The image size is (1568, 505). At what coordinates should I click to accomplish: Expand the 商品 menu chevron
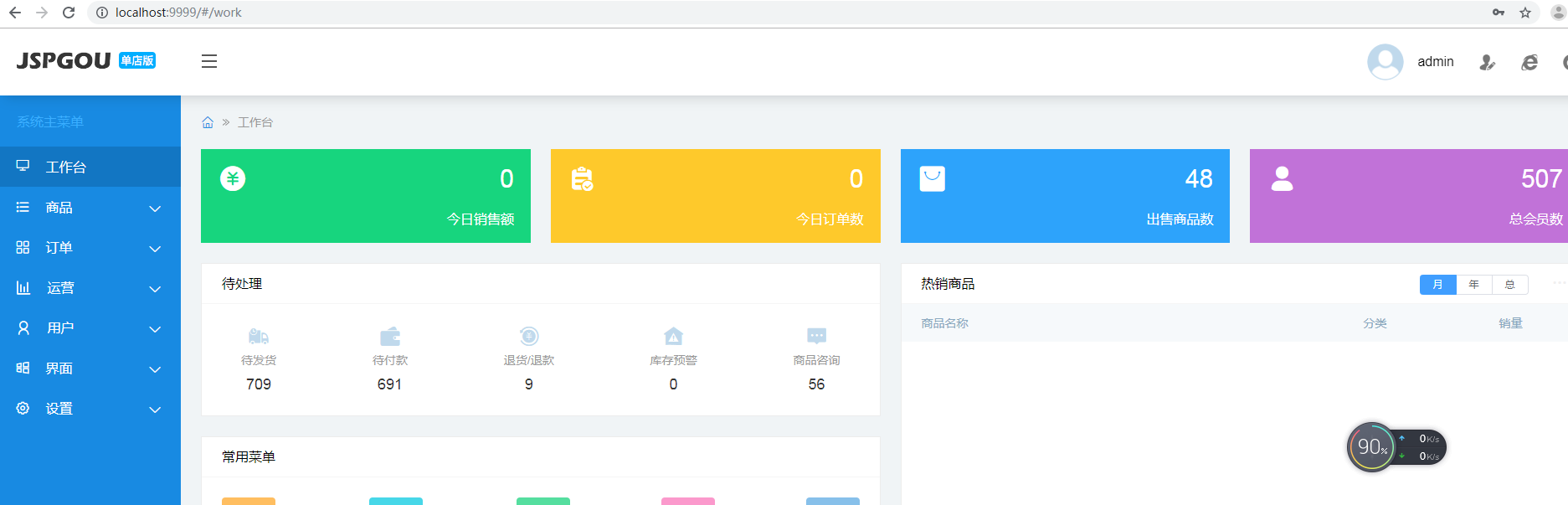point(155,209)
